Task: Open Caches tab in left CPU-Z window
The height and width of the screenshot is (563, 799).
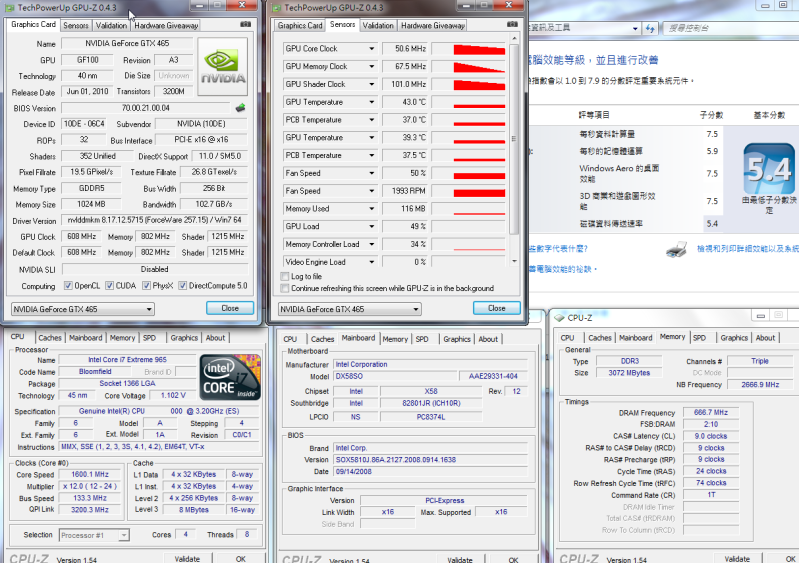Action: pos(50,338)
